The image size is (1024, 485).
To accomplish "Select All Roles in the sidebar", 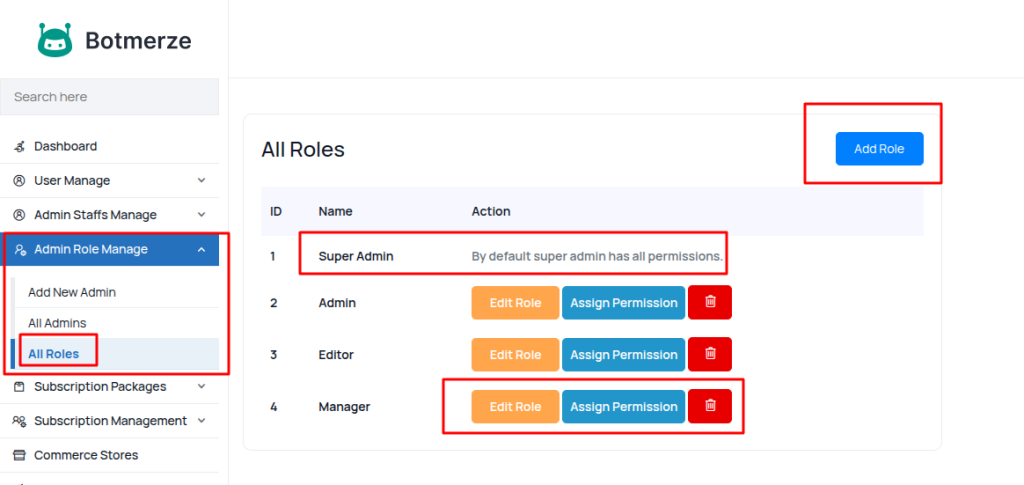I will point(54,353).
